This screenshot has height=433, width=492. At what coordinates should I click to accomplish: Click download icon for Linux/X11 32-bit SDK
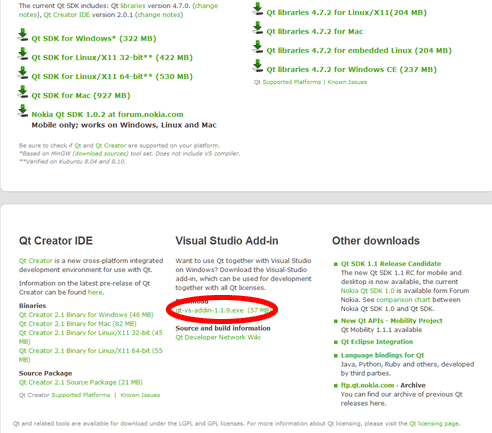(x=23, y=54)
